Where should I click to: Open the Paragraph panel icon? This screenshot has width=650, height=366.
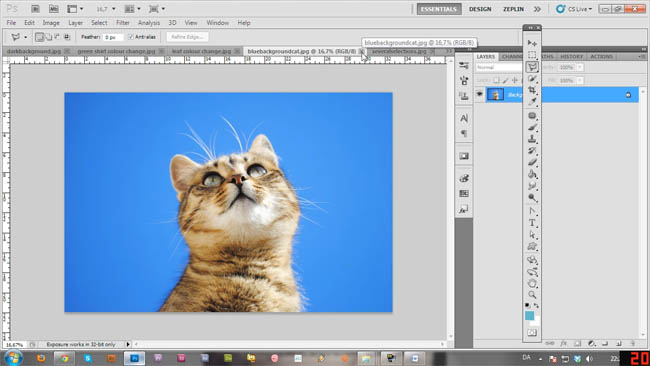pos(464,133)
